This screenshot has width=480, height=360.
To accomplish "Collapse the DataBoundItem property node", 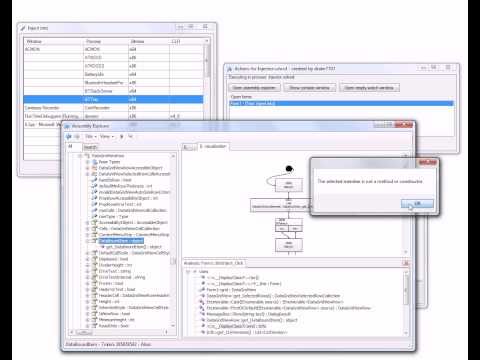I will tap(87, 241).
